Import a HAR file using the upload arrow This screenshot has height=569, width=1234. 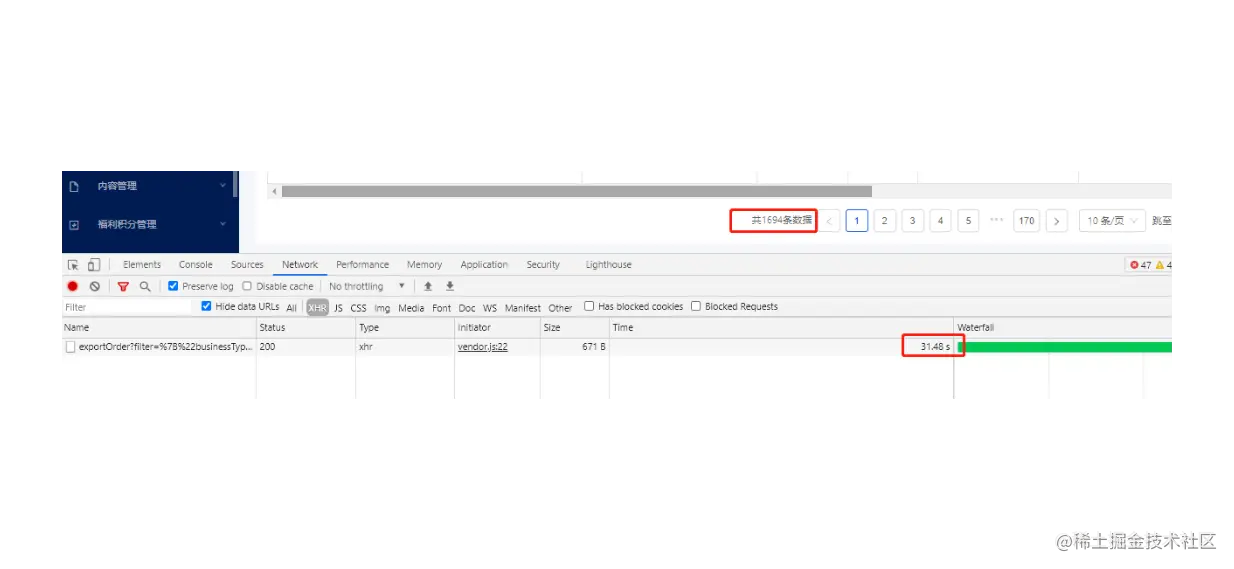[428, 286]
